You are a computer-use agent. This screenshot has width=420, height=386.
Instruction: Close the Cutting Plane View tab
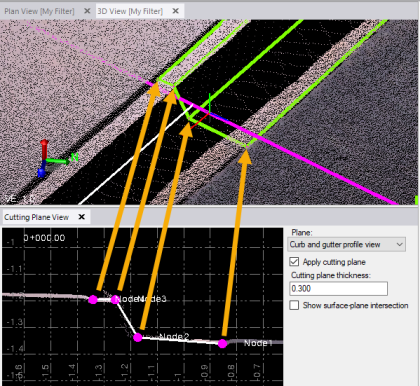(x=81, y=217)
